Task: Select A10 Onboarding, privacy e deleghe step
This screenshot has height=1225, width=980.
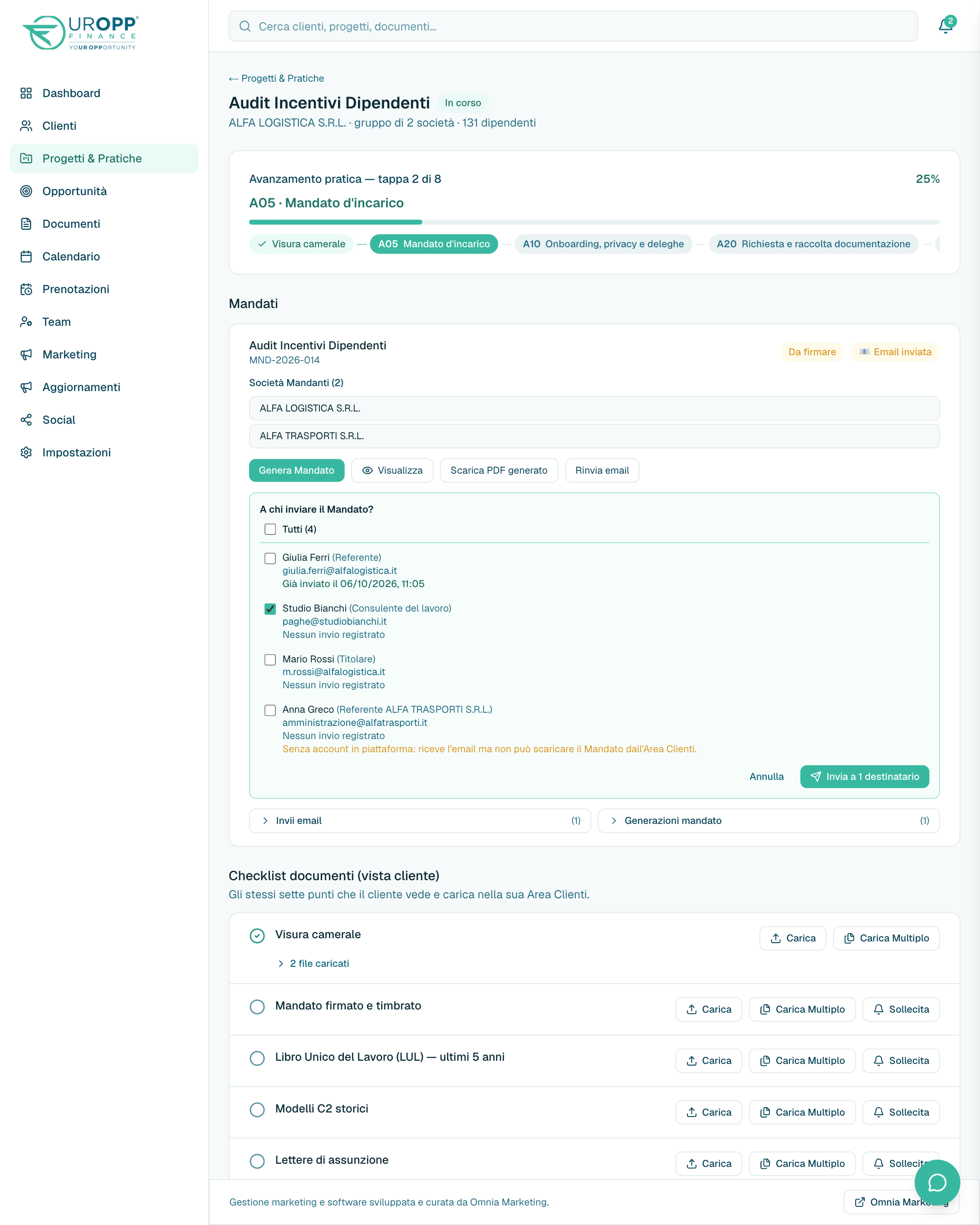Action: [603, 244]
